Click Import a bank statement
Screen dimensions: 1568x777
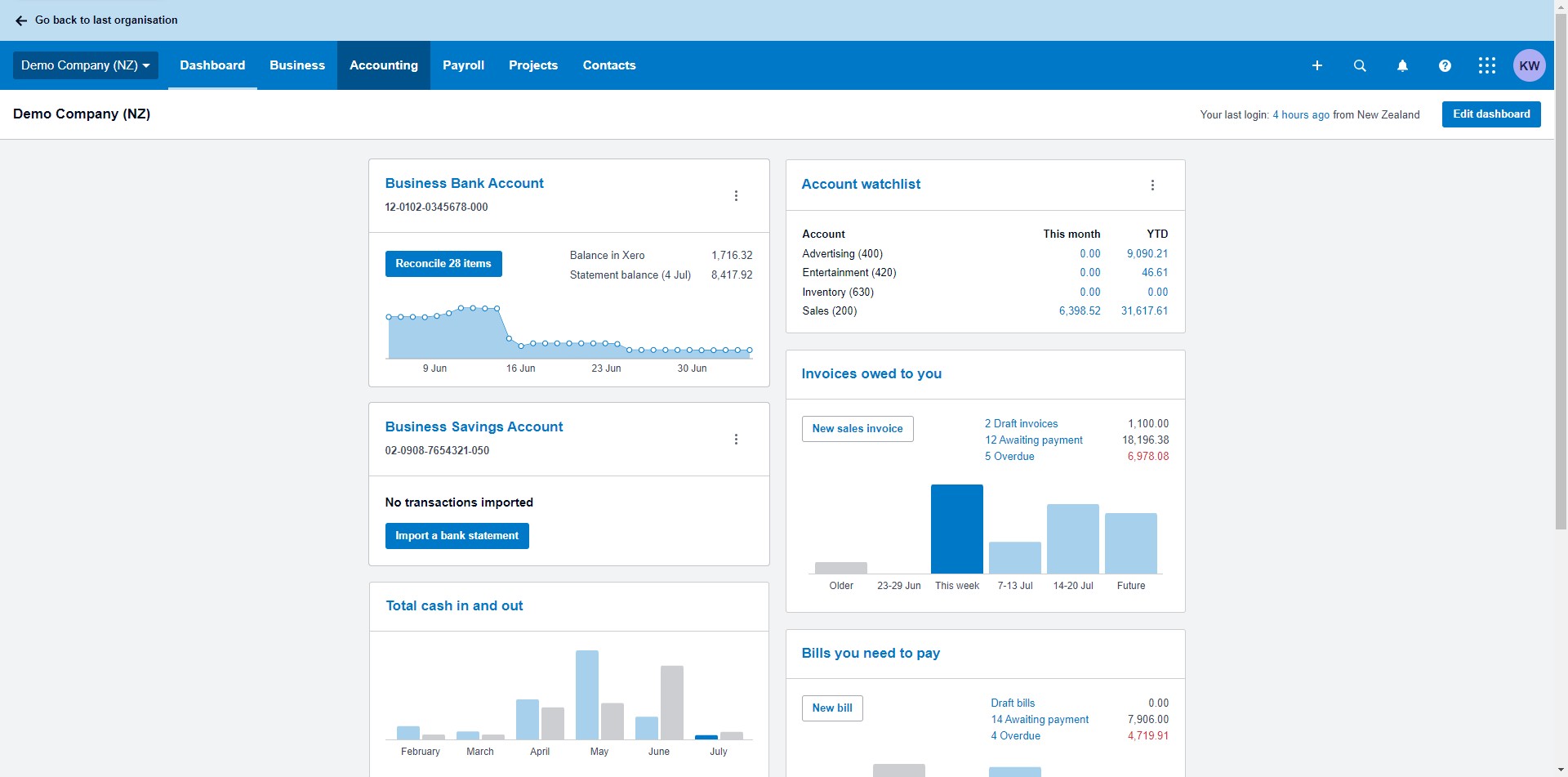point(457,536)
